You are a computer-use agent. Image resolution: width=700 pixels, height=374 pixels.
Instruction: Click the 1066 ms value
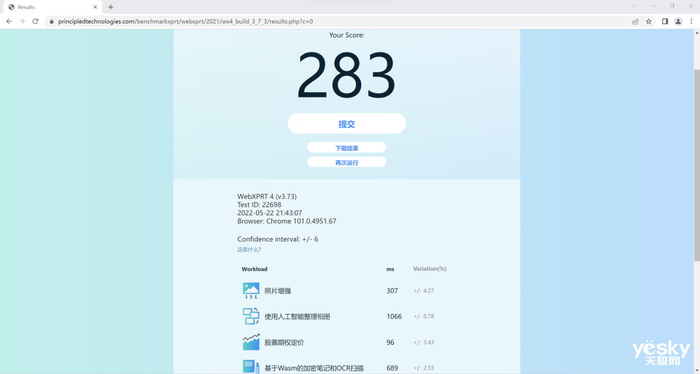click(394, 316)
